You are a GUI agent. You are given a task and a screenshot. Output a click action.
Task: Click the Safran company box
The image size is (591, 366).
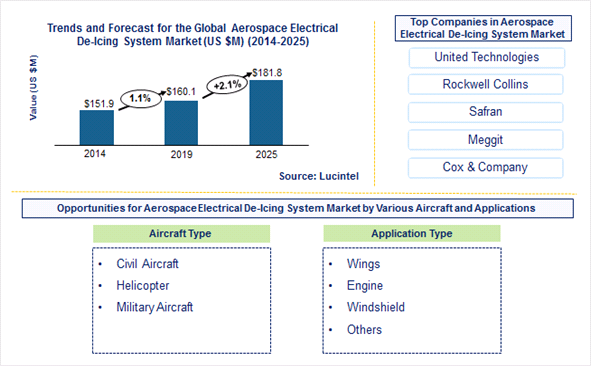click(485, 112)
